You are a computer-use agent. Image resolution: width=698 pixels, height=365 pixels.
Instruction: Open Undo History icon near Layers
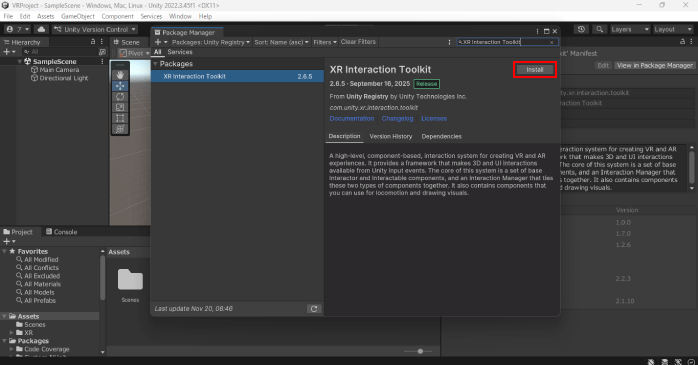581,29
